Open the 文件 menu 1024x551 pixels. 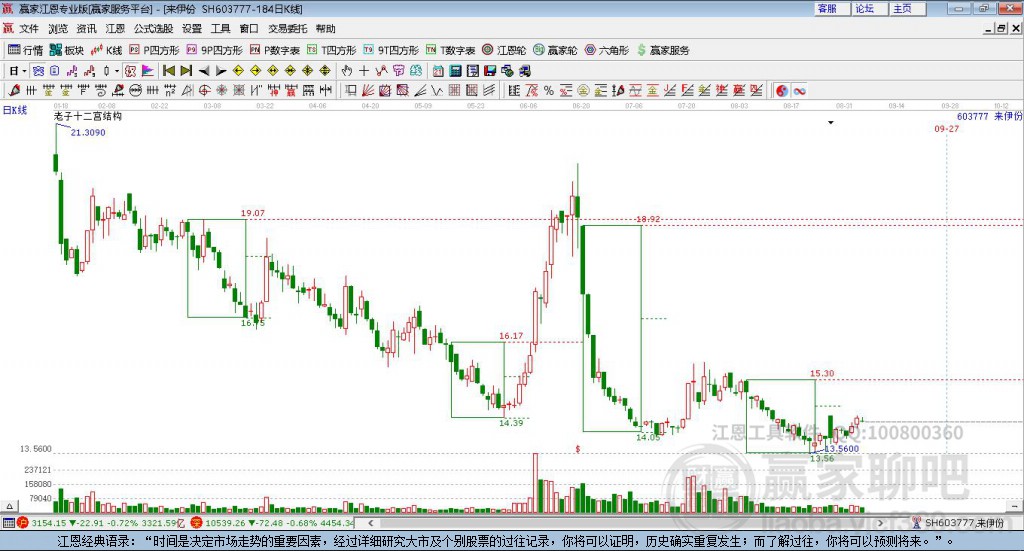(29, 29)
